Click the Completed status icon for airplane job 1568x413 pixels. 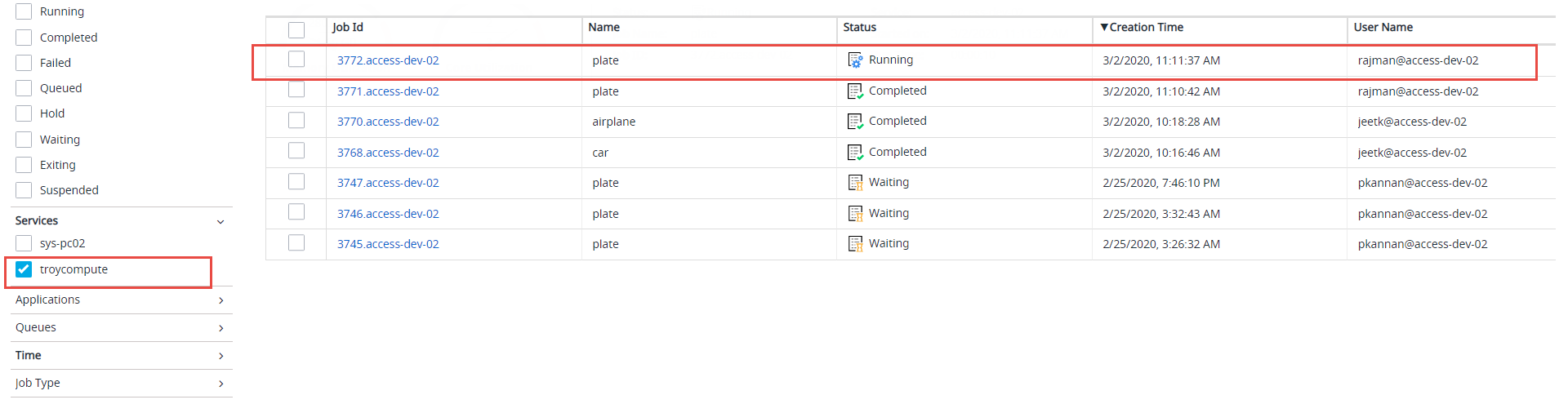click(855, 122)
